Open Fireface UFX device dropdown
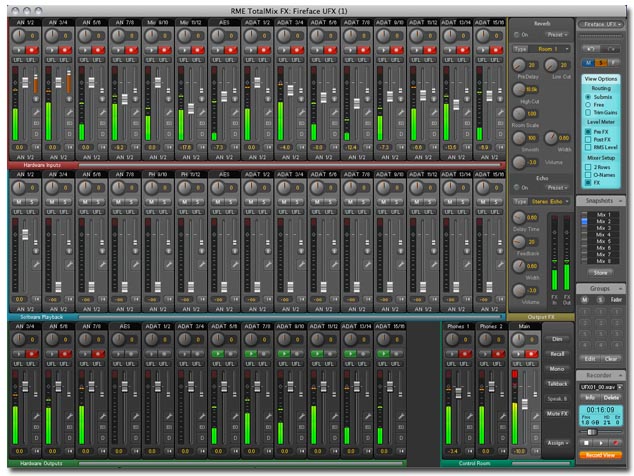 (x=602, y=22)
